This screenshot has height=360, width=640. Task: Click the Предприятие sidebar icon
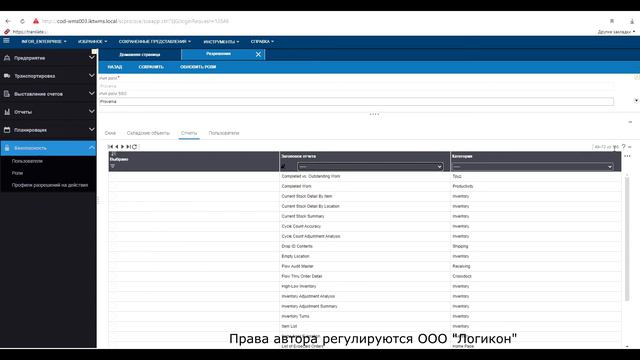[x=7, y=58]
